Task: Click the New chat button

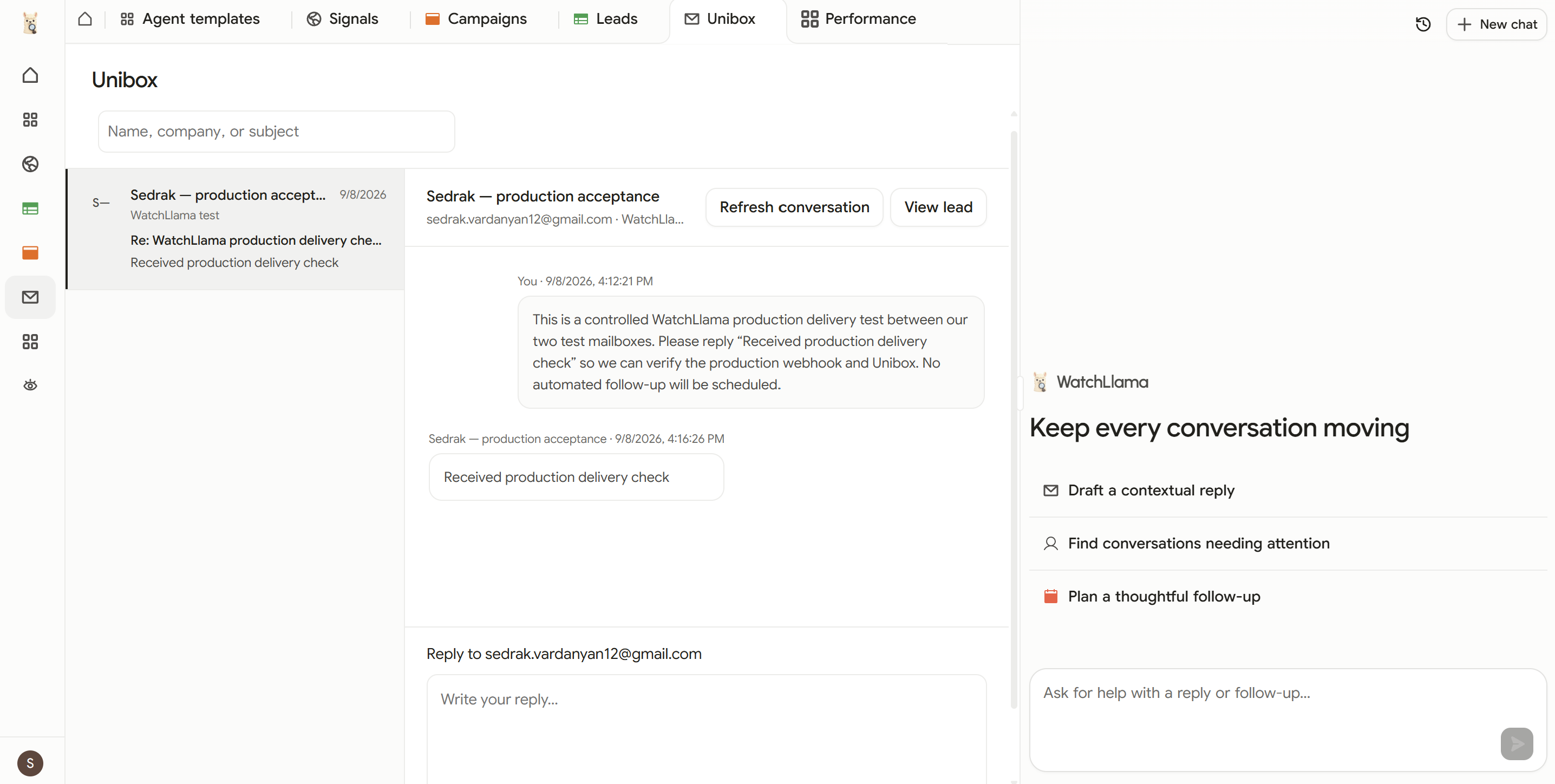Action: [x=1497, y=24]
